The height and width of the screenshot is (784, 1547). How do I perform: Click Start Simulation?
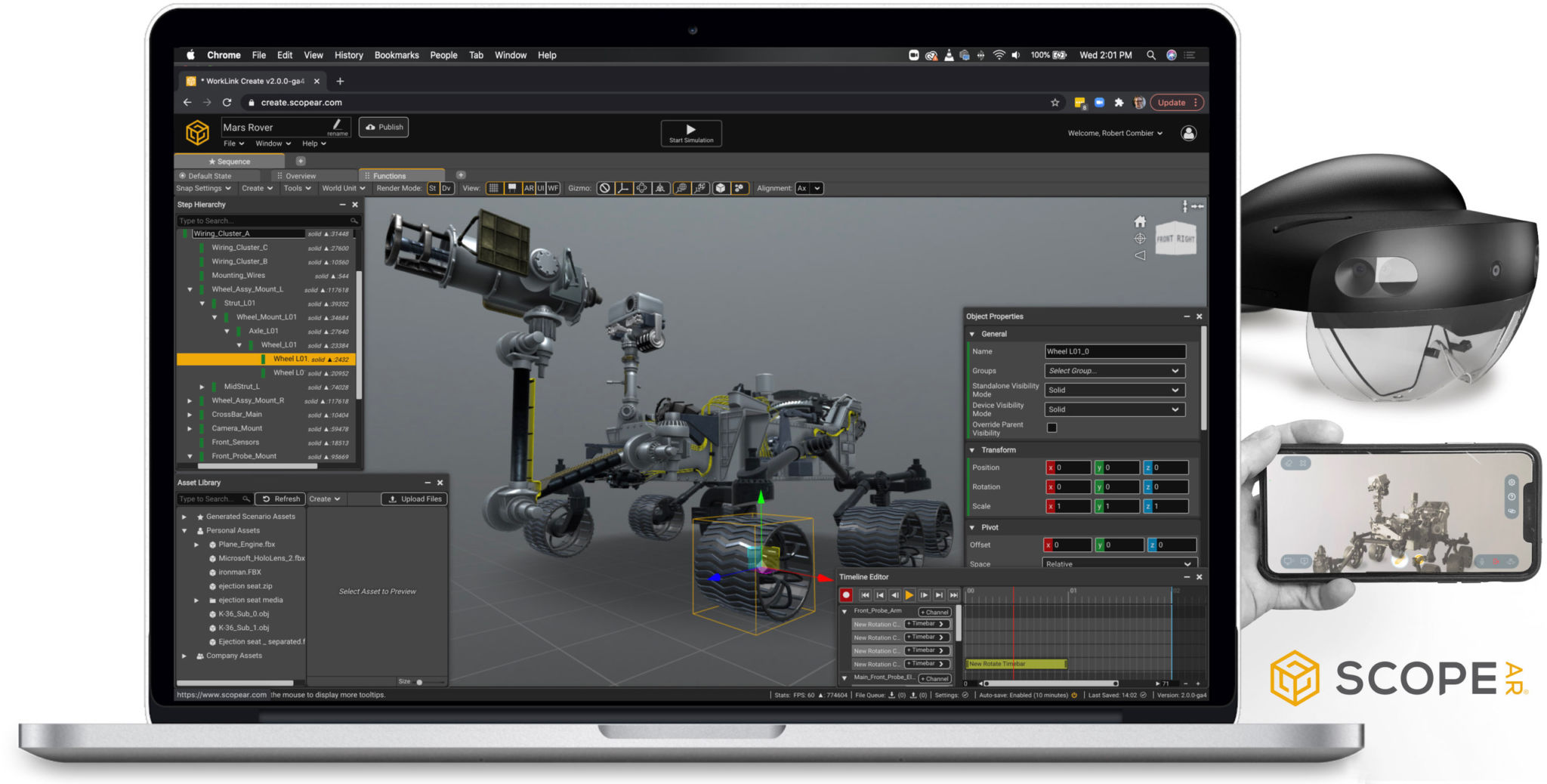click(690, 133)
